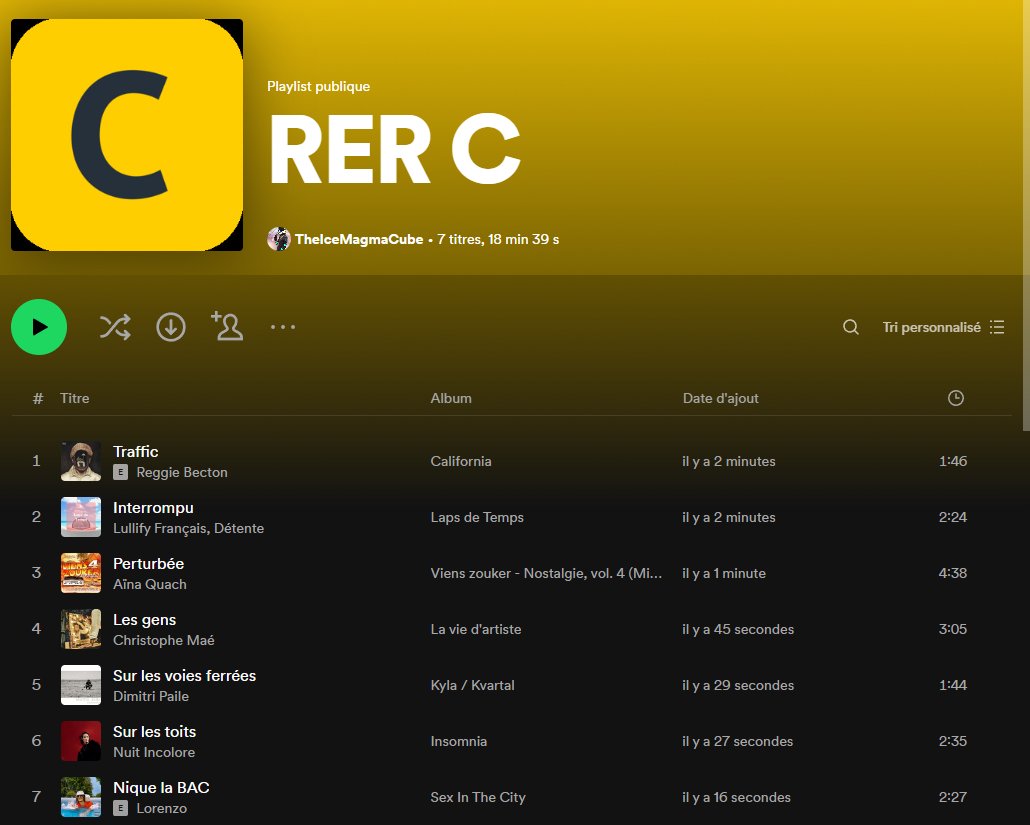Invite collaborators with the add-person icon
Viewport: 1030px width, 825px height.
coord(227,326)
